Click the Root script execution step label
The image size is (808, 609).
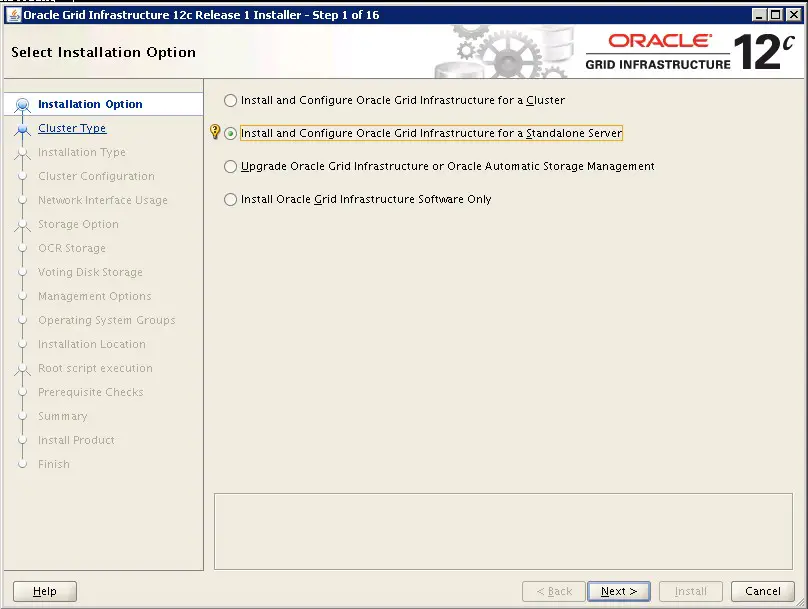point(95,368)
